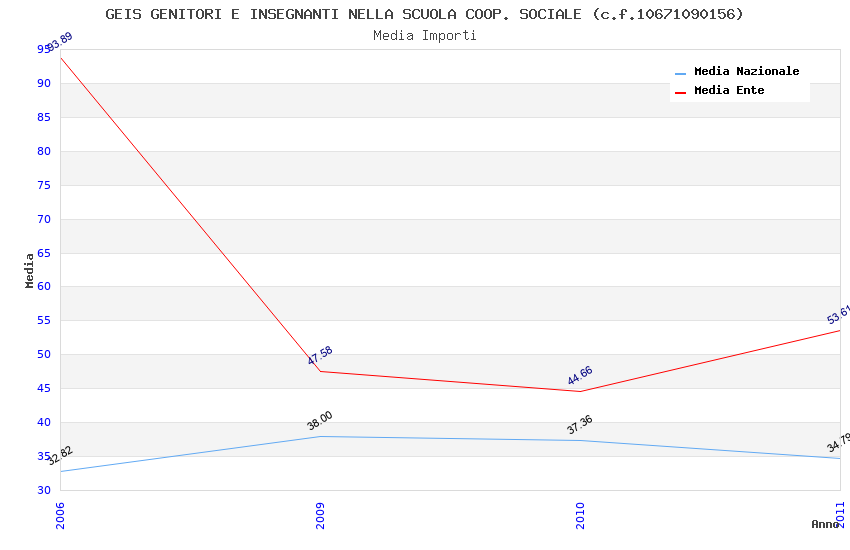Click the y-axis tick 40
This screenshot has height=550, width=850.
tap(44, 423)
